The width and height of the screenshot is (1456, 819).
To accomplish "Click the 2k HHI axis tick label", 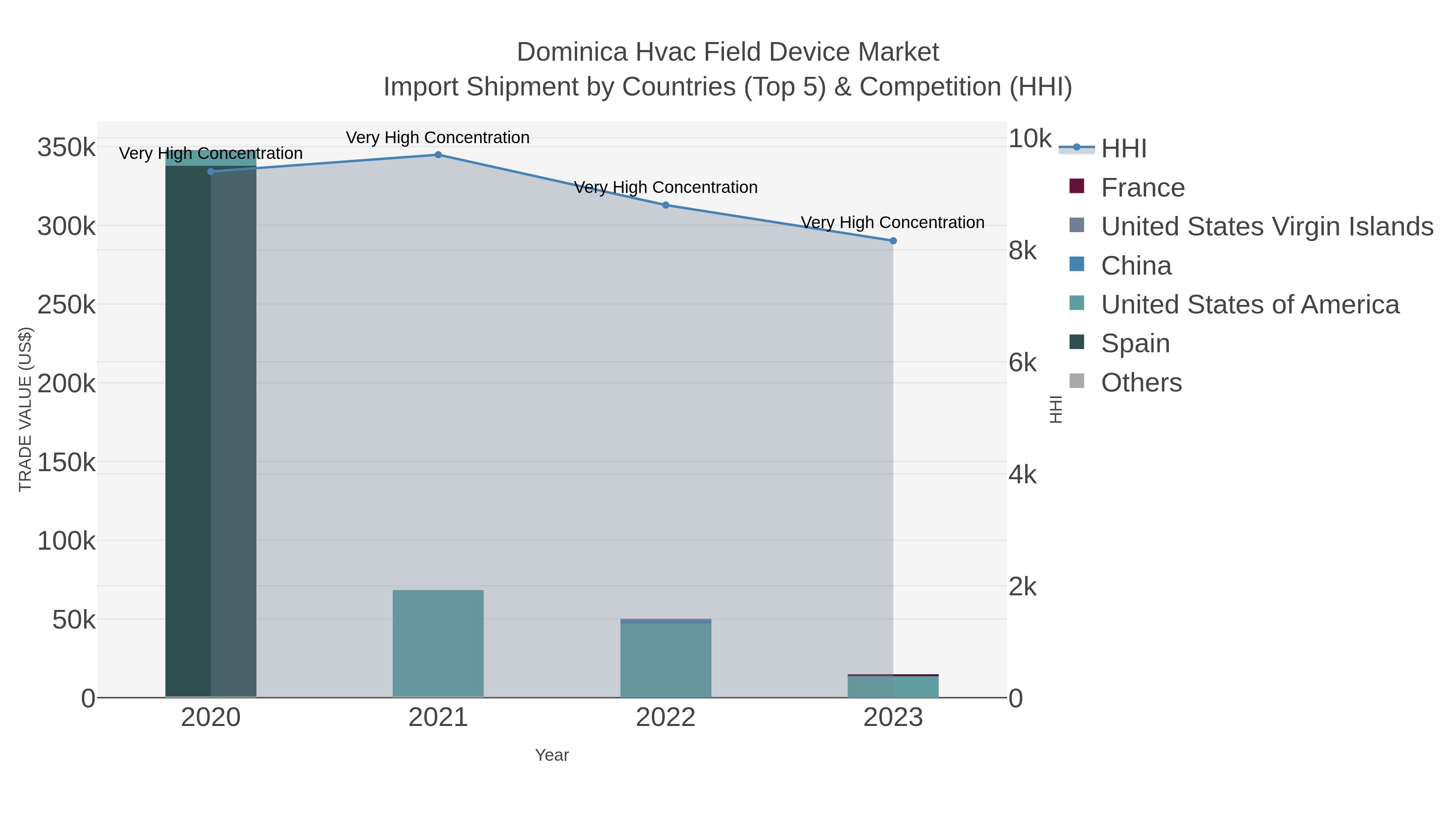I will (1023, 587).
